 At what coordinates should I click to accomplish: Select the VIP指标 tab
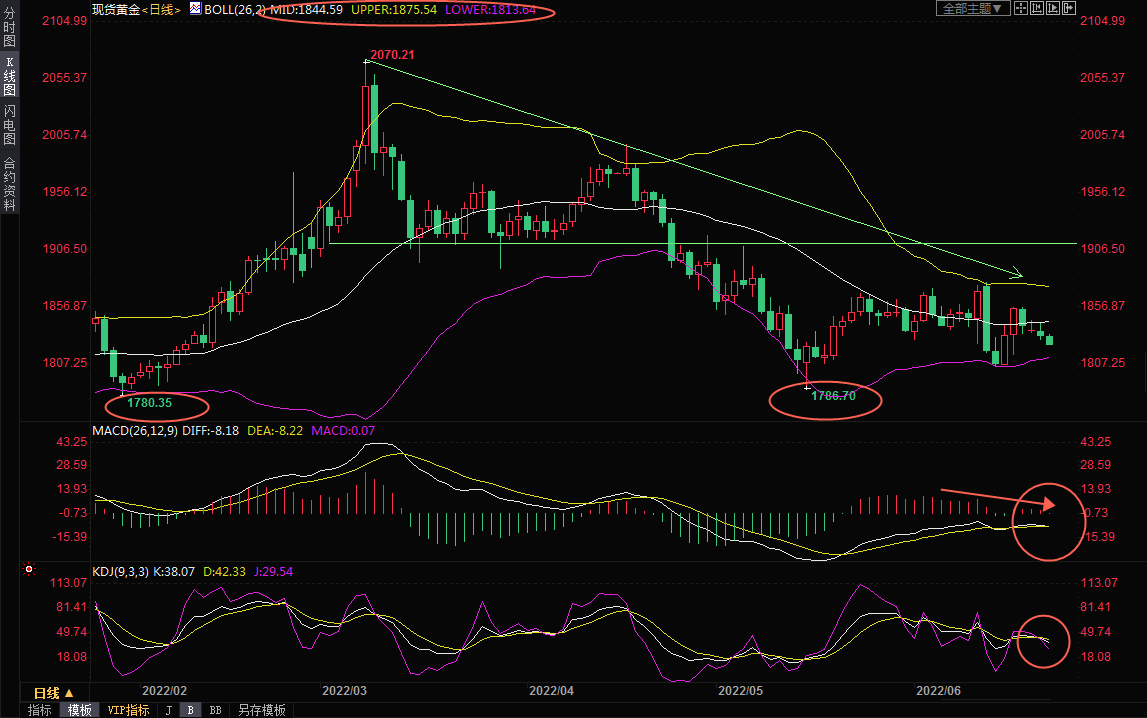(128, 710)
